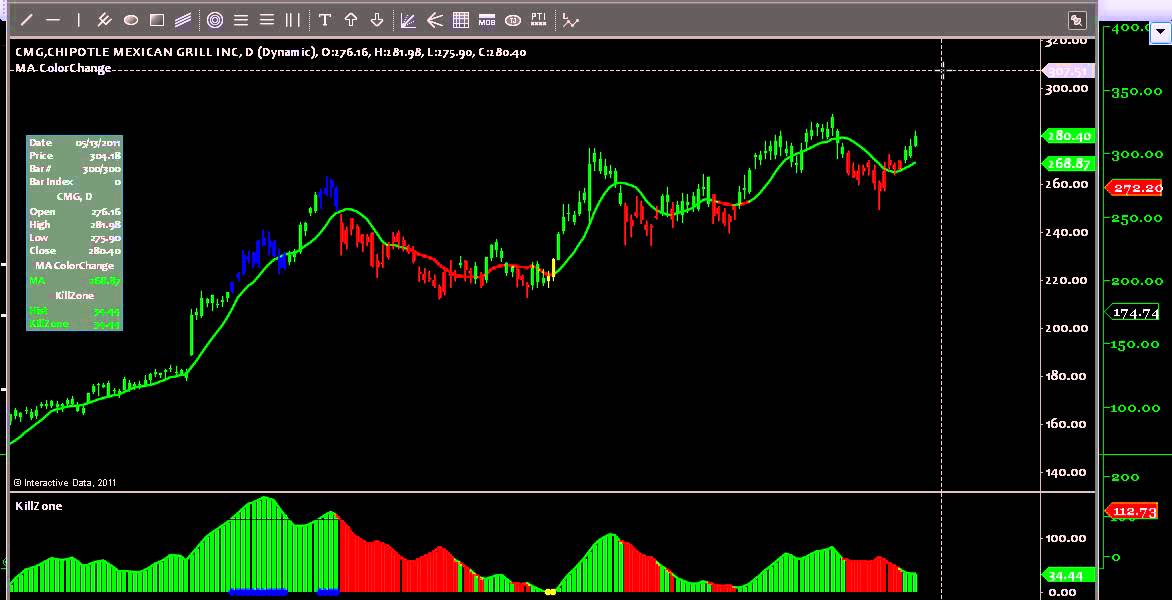
Task: Select the up arrow marker tool
Action: (351, 20)
